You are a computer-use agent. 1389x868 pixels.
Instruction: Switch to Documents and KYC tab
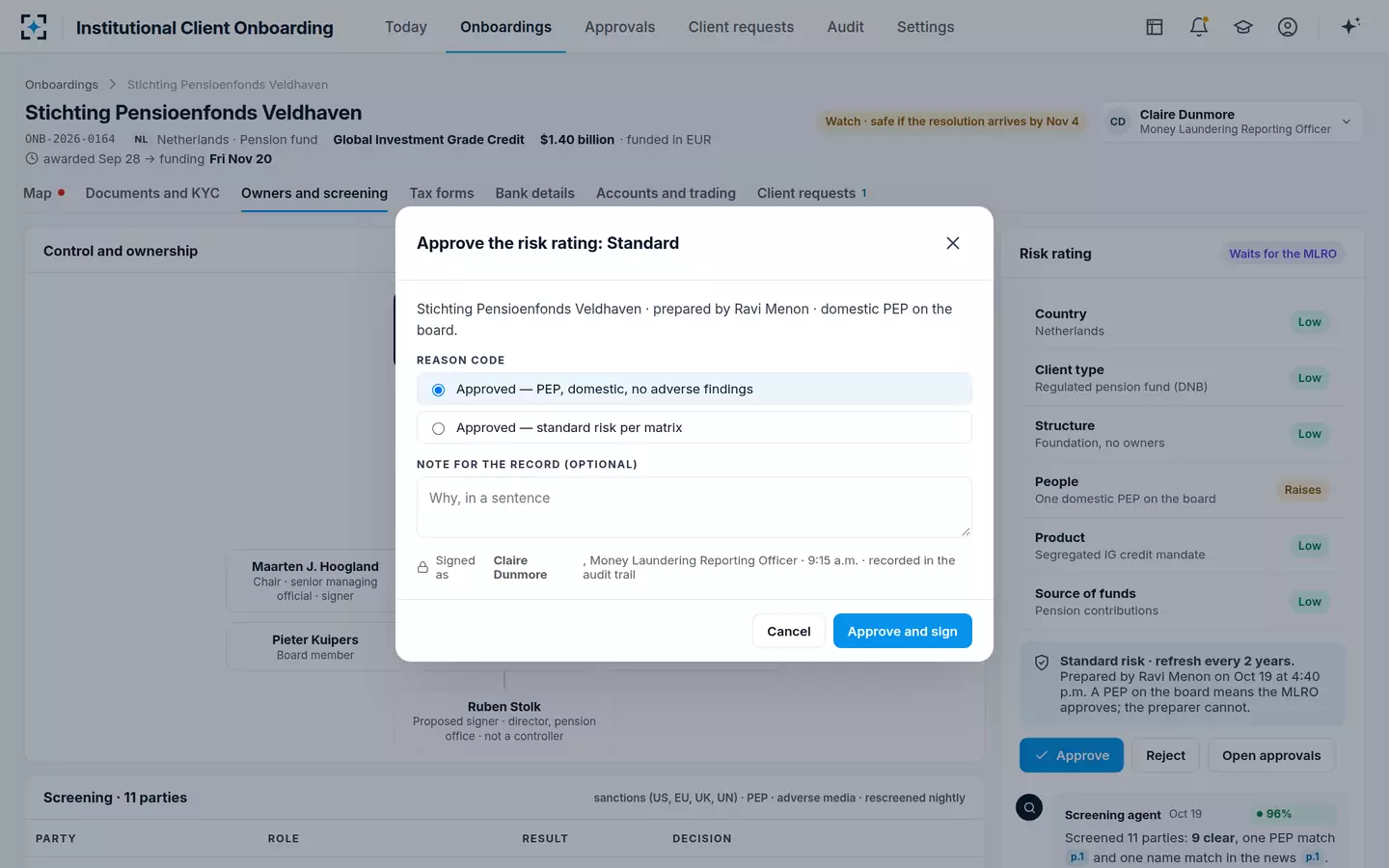click(x=152, y=193)
